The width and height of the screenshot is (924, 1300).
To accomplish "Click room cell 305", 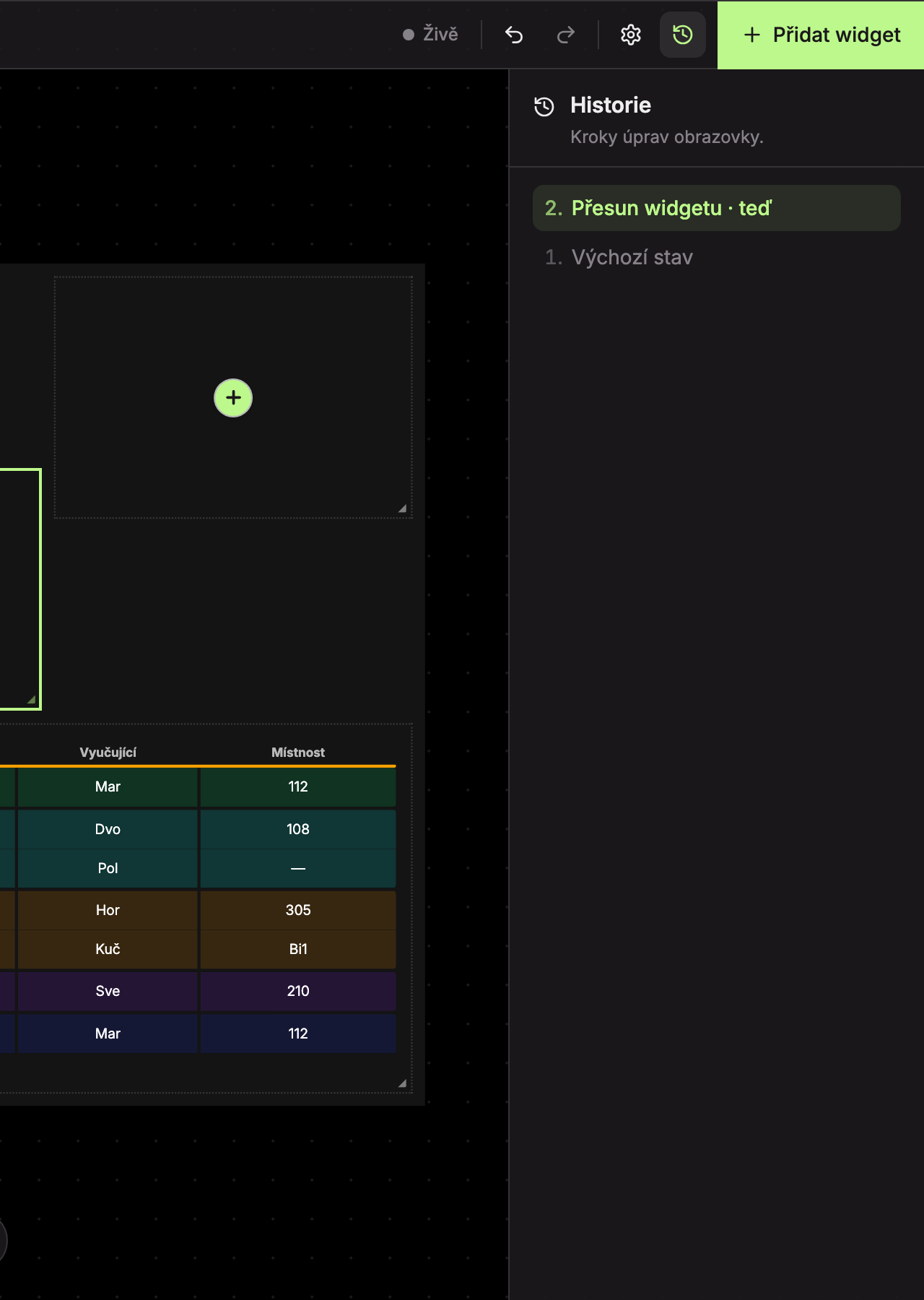I will 298,910.
